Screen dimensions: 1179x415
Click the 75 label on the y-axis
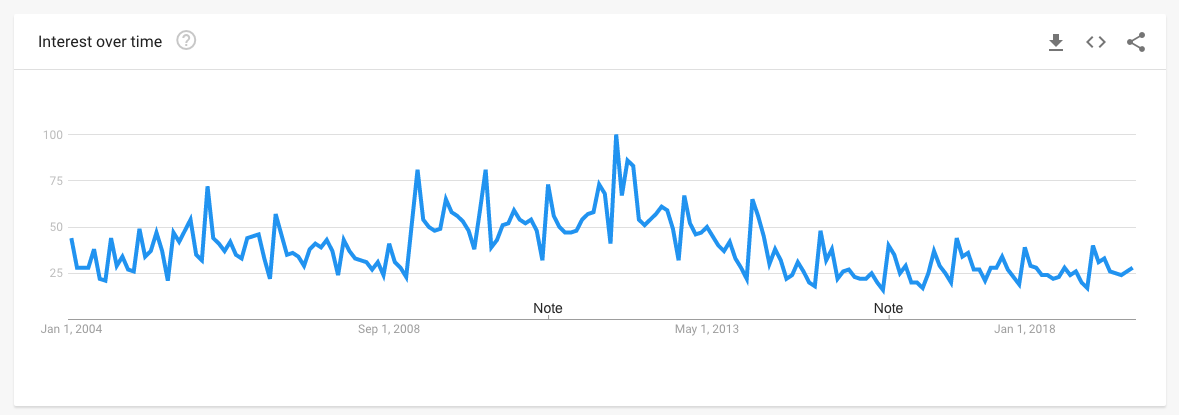click(54, 181)
